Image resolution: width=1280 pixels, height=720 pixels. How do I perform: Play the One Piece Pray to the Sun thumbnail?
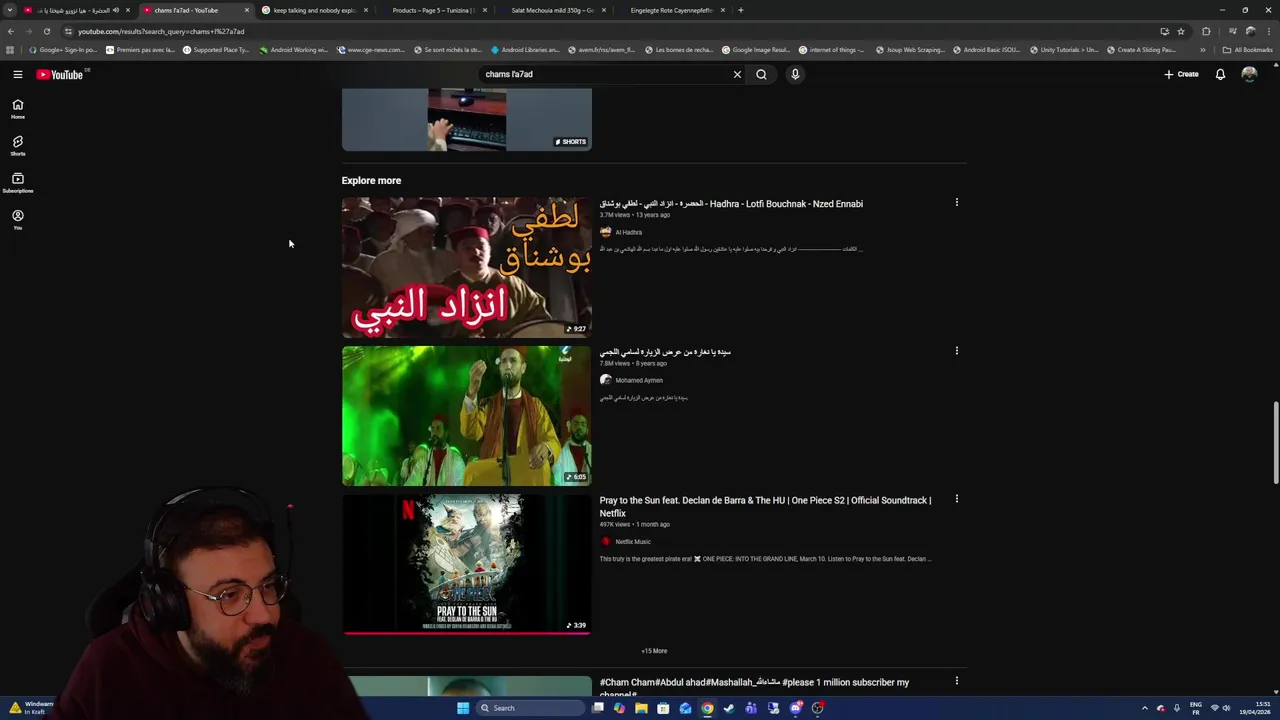click(x=466, y=564)
